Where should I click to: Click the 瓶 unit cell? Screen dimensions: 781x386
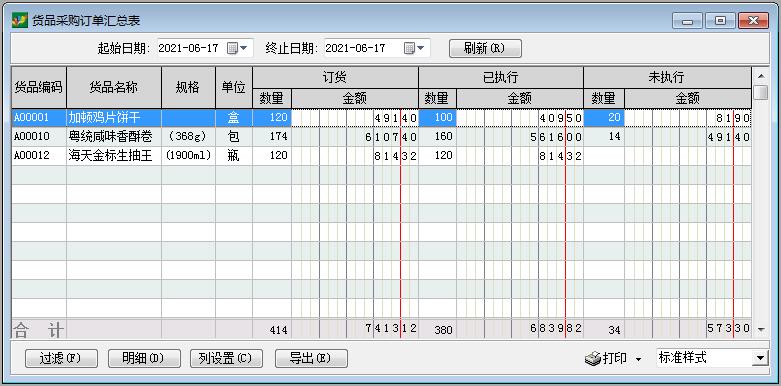point(234,156)
